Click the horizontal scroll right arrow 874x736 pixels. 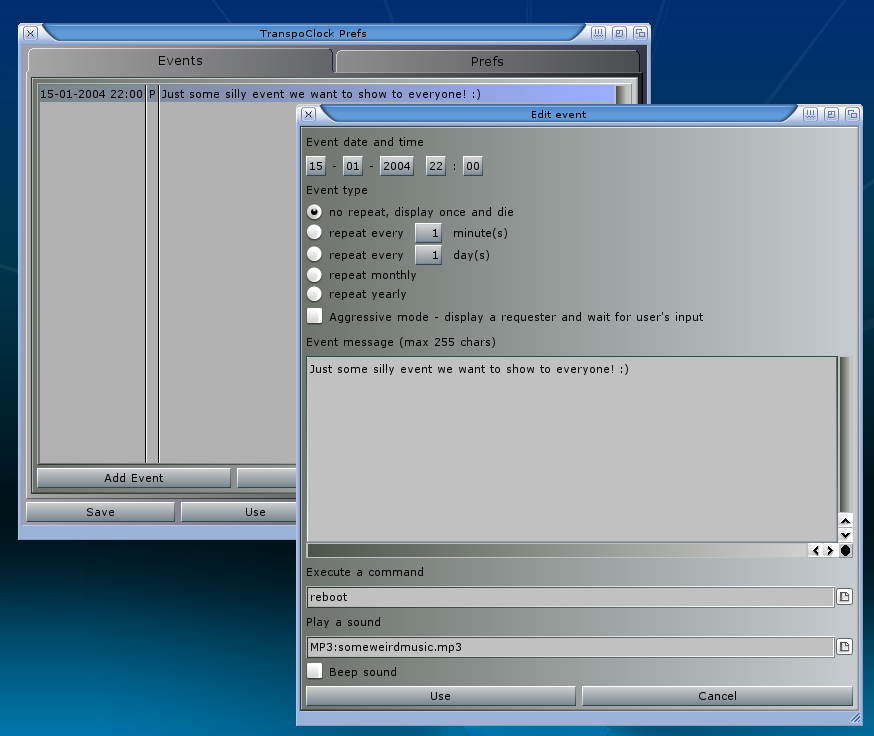coord(830,550)
